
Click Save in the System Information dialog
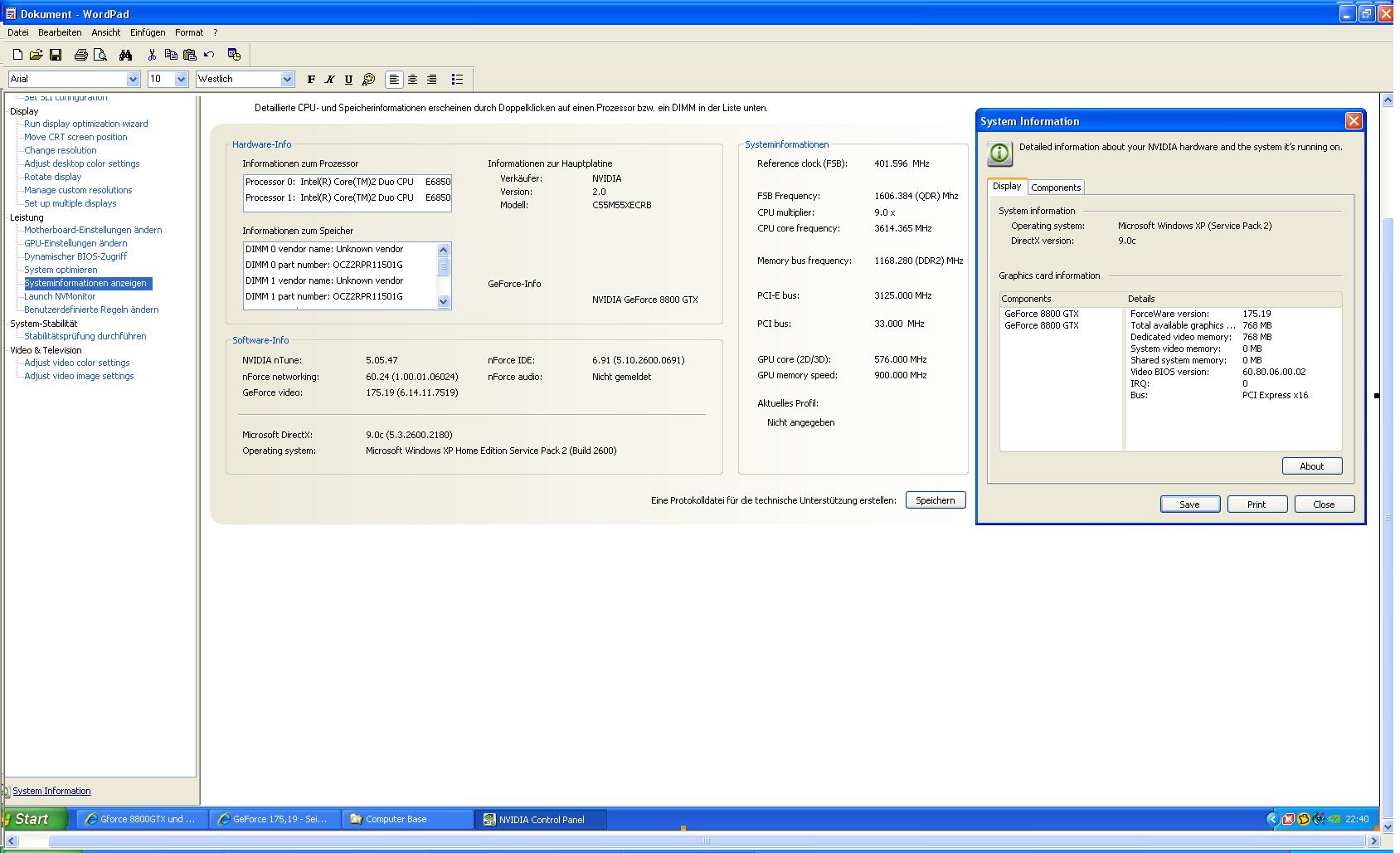click(x=1189, y=504)
